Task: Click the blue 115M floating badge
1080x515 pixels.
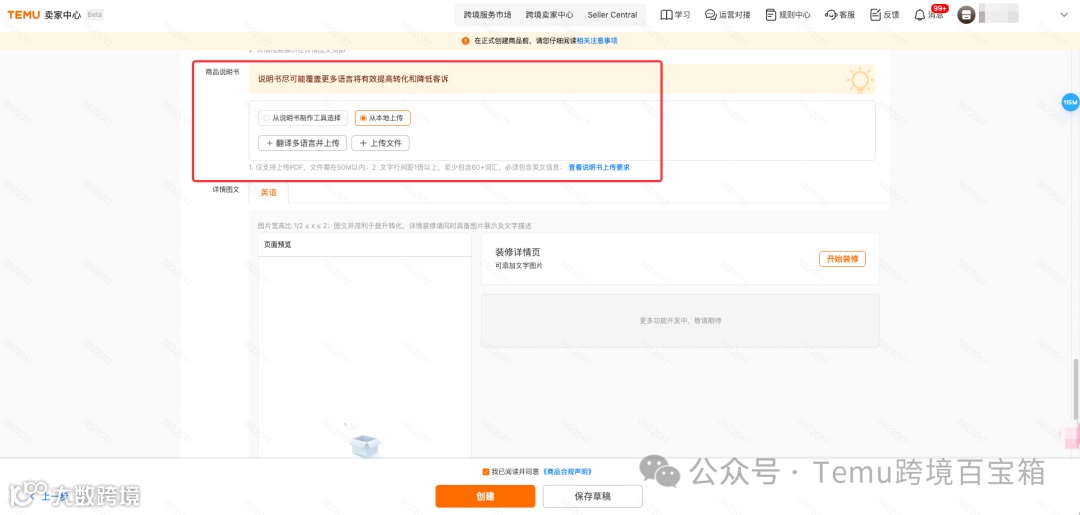Action: coord(1070,102)
